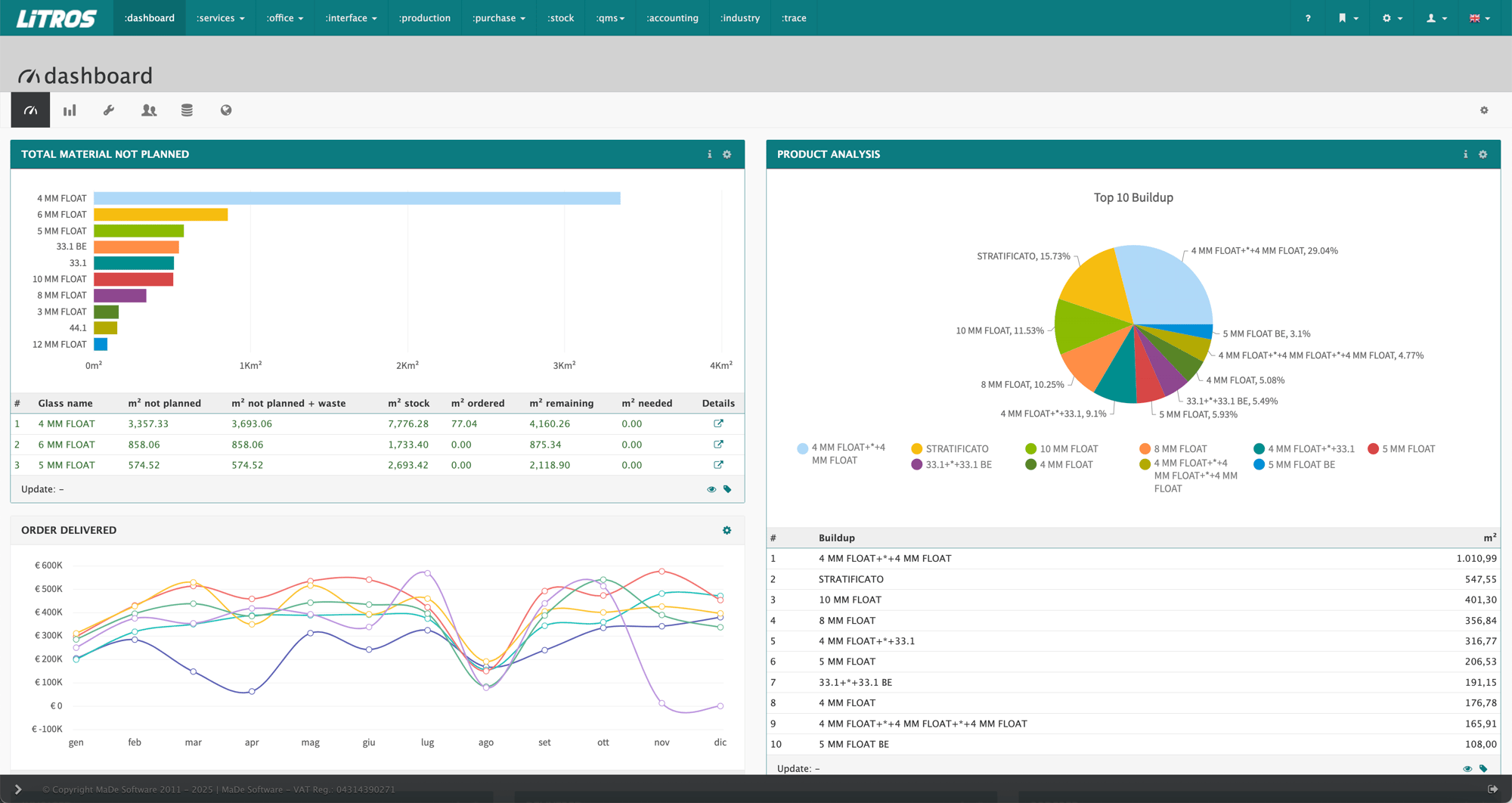
Task: Expand bottom bar chevron arrow
Action: click(18, 789)
